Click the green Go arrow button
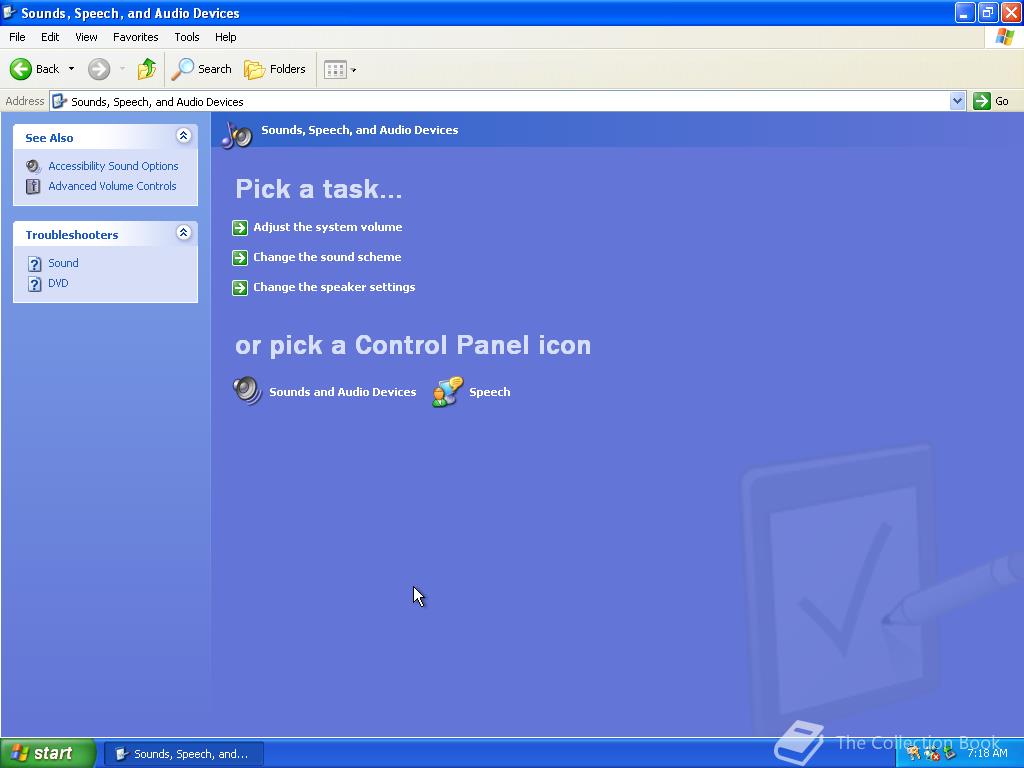The width and height of the screenshot is (1024, 768). [x=982, y=101]
